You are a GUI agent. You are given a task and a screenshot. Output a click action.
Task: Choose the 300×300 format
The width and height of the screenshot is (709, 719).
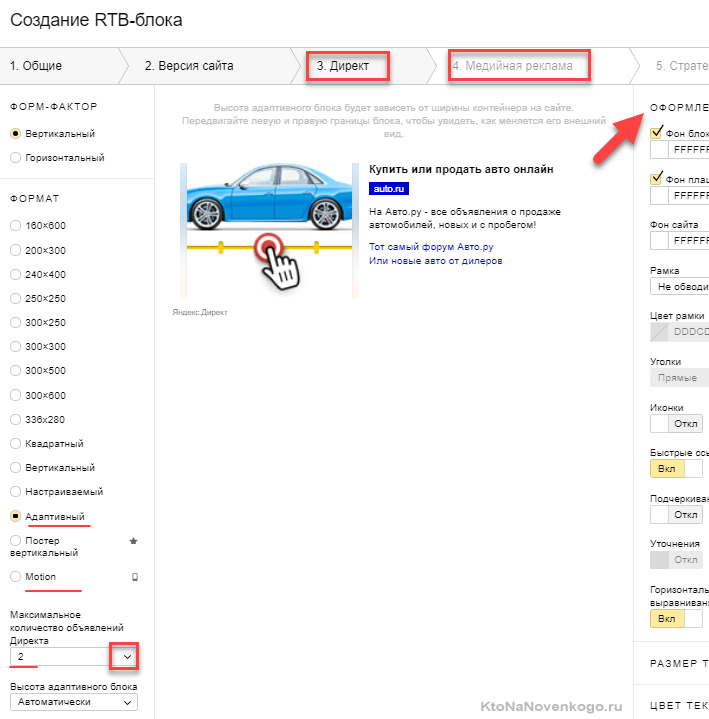16,347
